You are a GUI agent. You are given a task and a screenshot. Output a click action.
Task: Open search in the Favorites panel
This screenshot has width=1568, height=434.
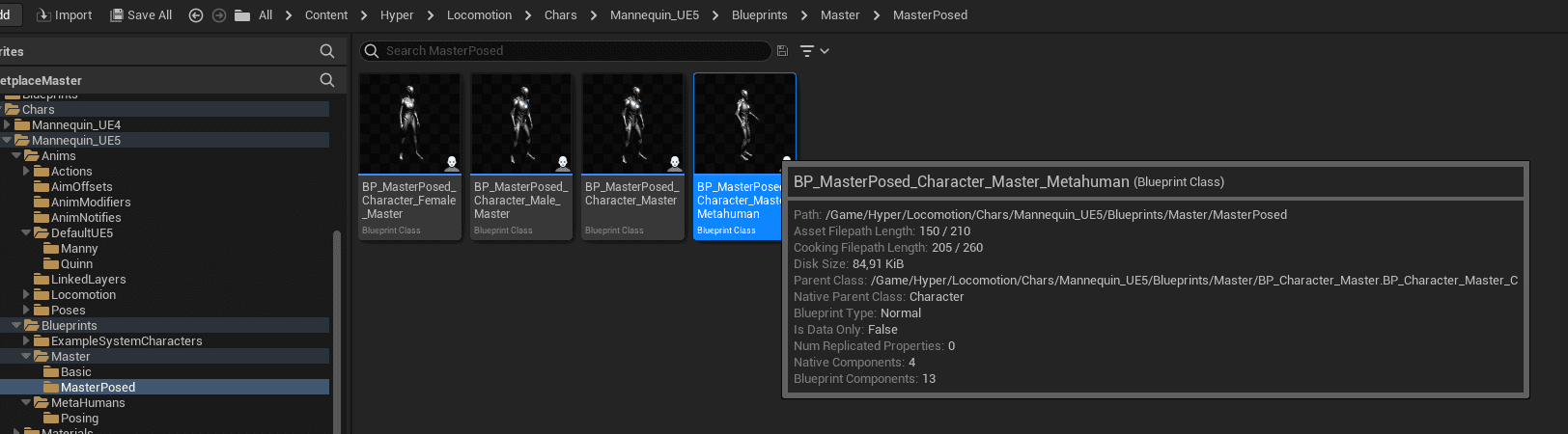[327, 51]
